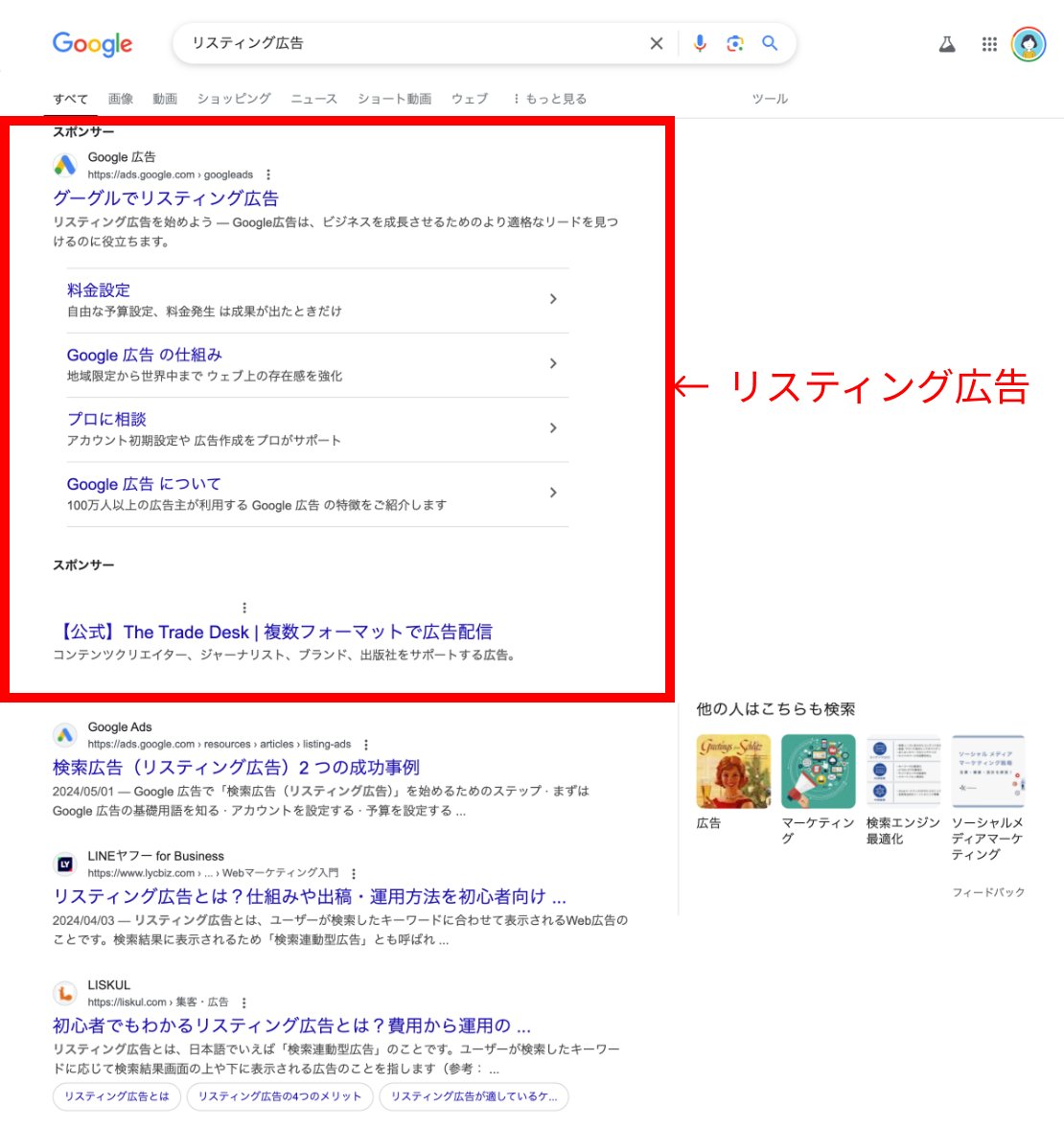Screen dimensions: 1064x1129
Task: Click the Google 広告 ad favicon
Action: pos(65,165)
